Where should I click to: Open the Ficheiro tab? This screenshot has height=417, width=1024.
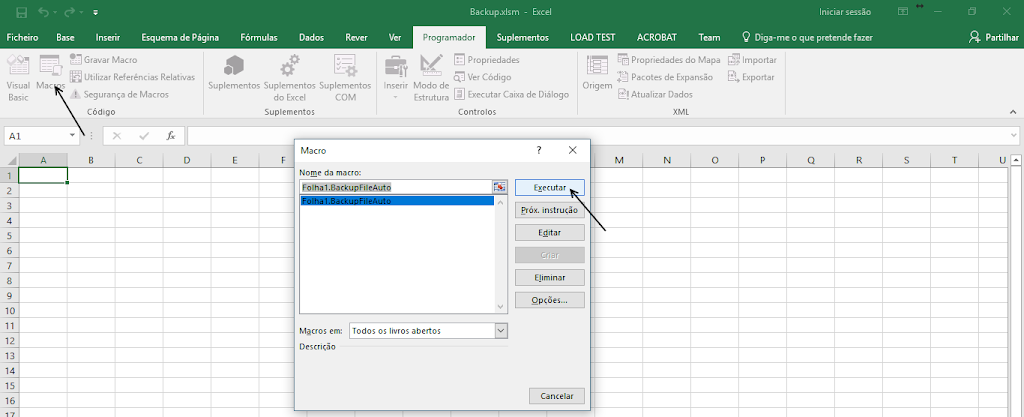[x=22, y=37]
